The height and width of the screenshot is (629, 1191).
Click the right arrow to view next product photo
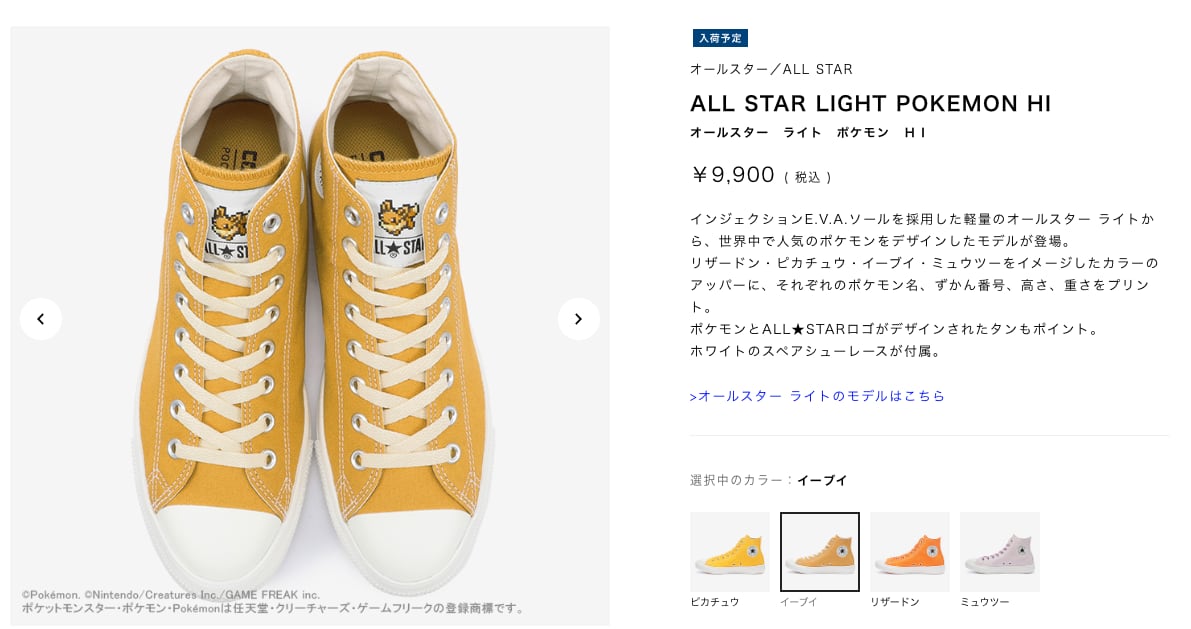tap(578, 318)
